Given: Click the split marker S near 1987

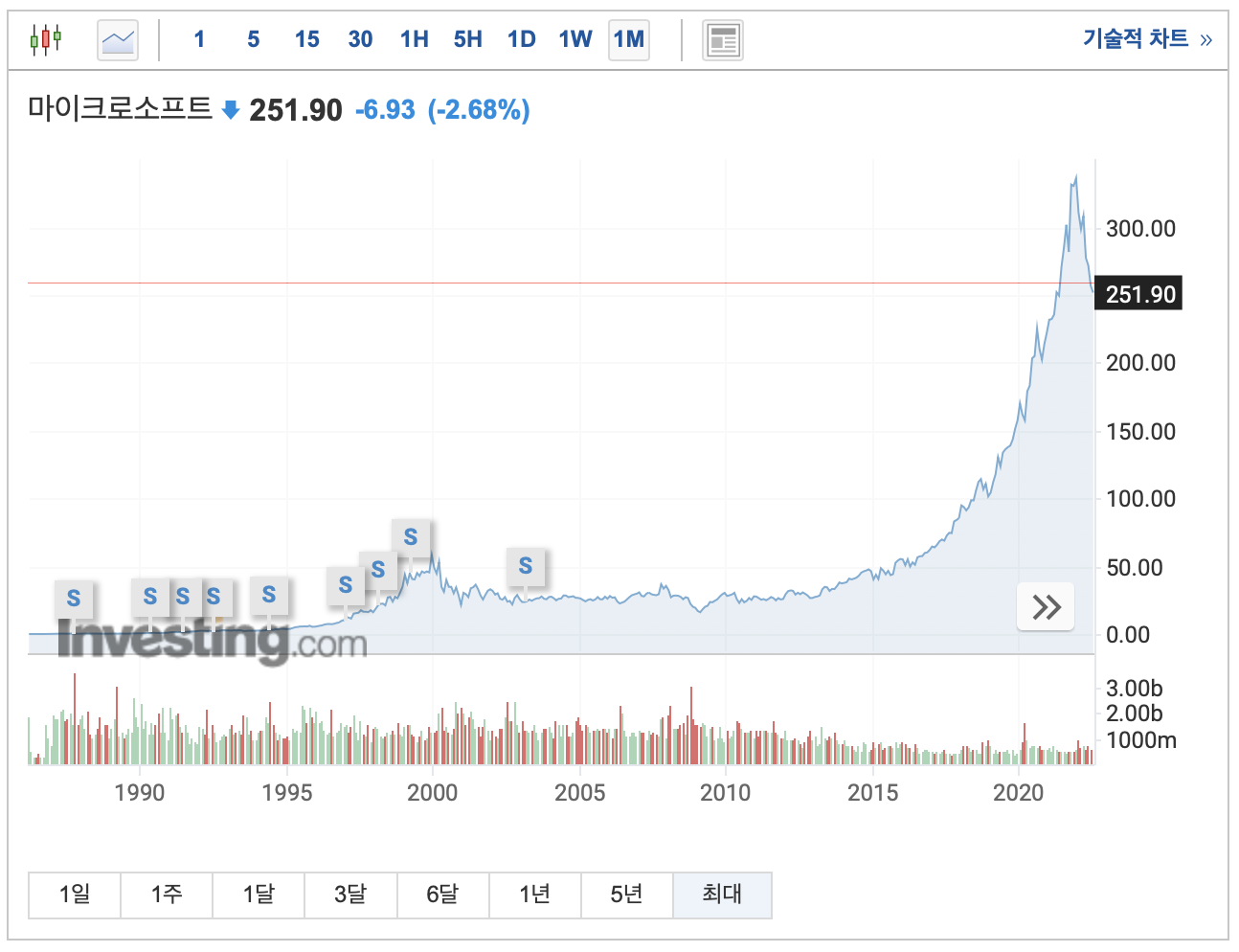Looking at the screenshot, I should click(74, 599).
